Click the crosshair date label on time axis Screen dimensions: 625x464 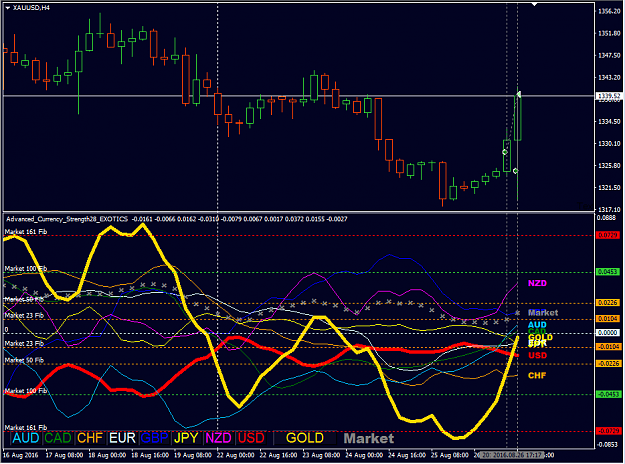tap(511, 455)
